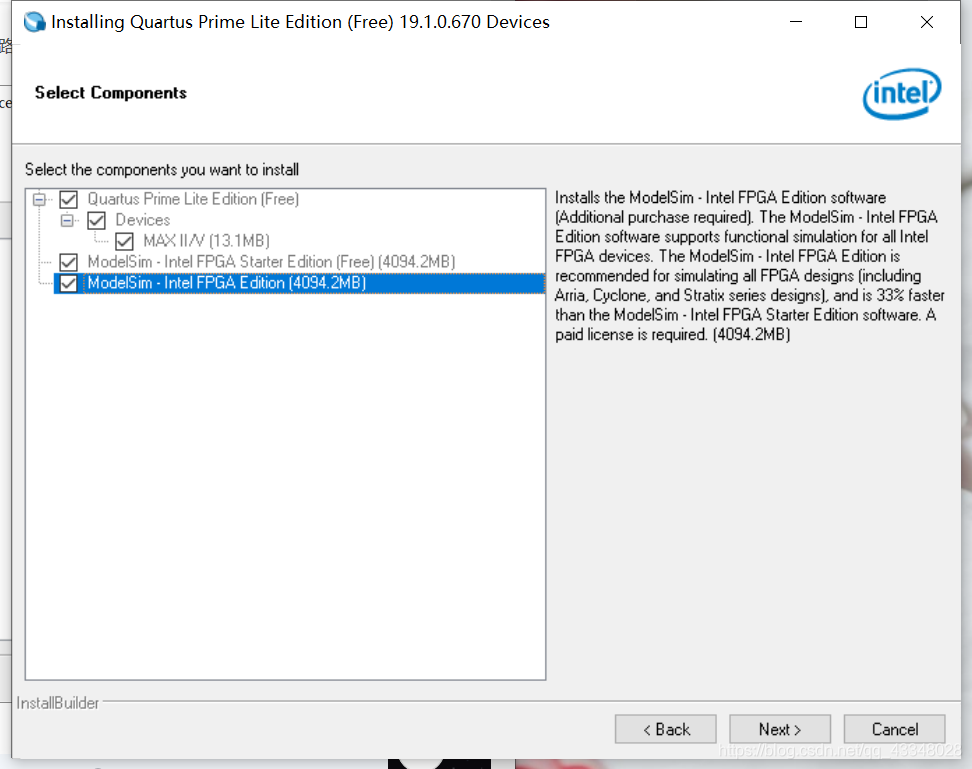The width and height of the screenshot is (972, 769).
Task: Click 'Select the components you want to install' text
Action: coord(162,170)
